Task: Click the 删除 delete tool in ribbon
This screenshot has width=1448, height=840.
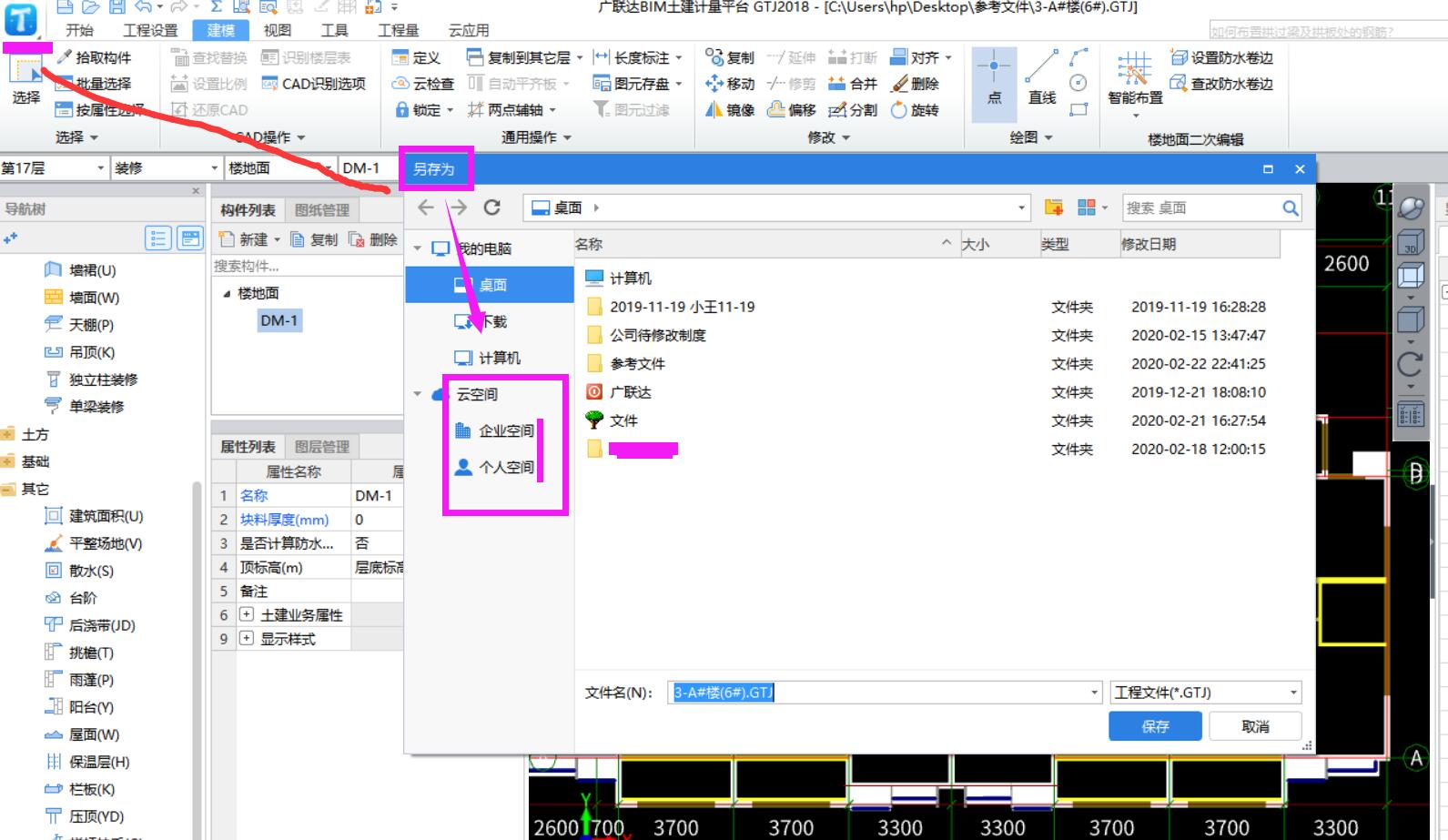Action: pos(915,84)
